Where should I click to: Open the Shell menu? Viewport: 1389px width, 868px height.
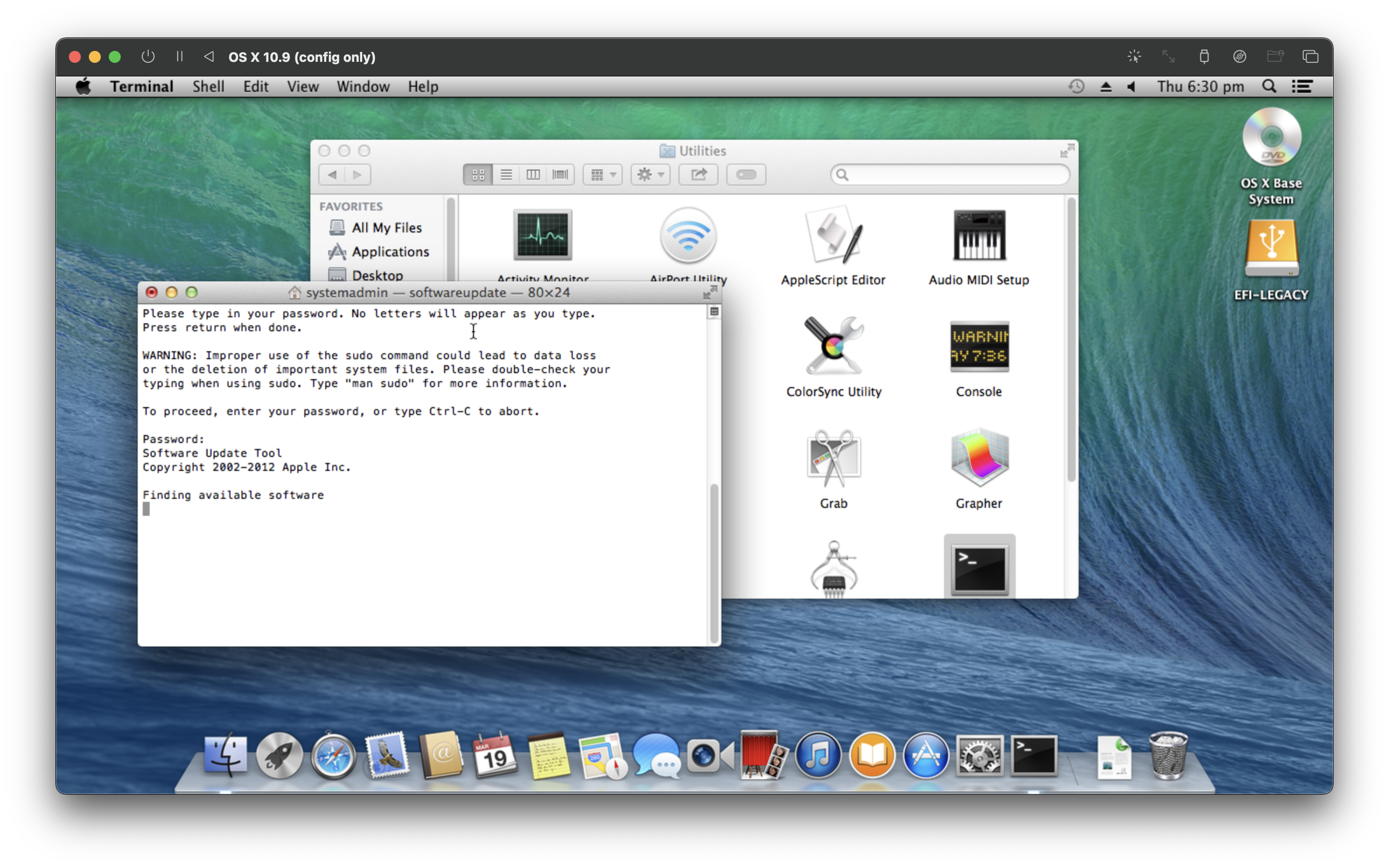(x=209, y=86)
